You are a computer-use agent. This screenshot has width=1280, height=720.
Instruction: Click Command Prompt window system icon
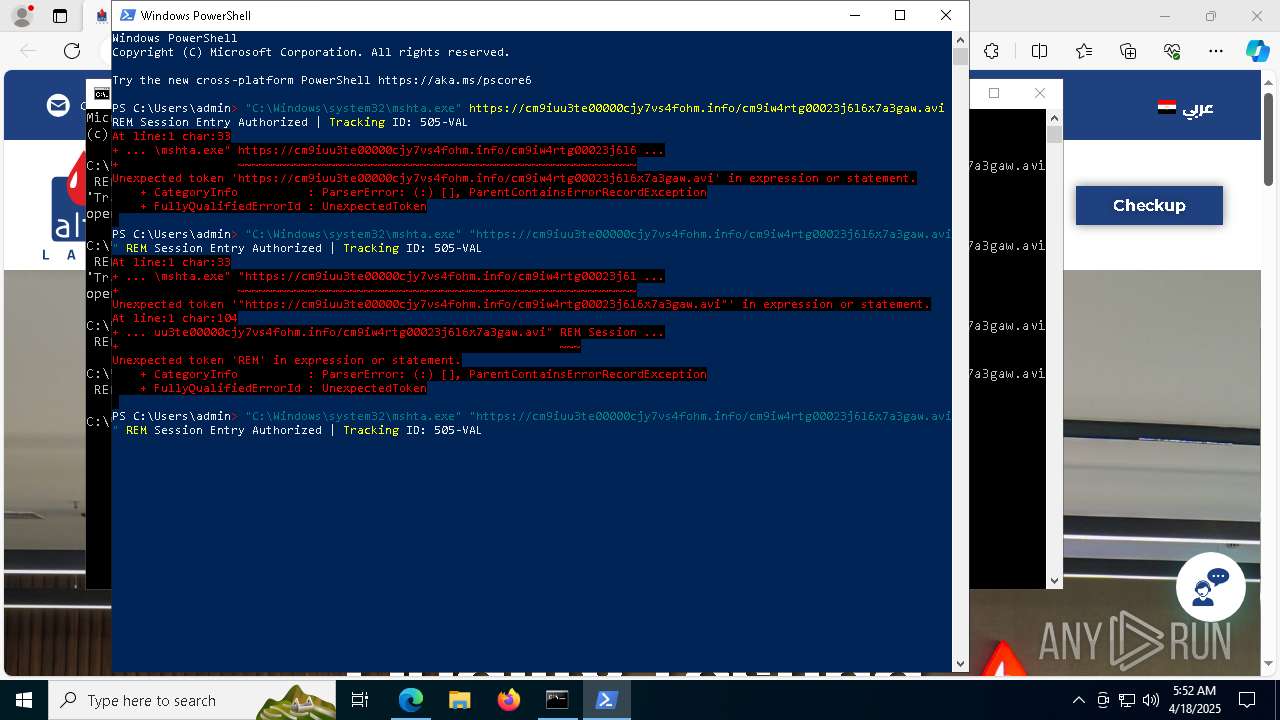(101, 94)
